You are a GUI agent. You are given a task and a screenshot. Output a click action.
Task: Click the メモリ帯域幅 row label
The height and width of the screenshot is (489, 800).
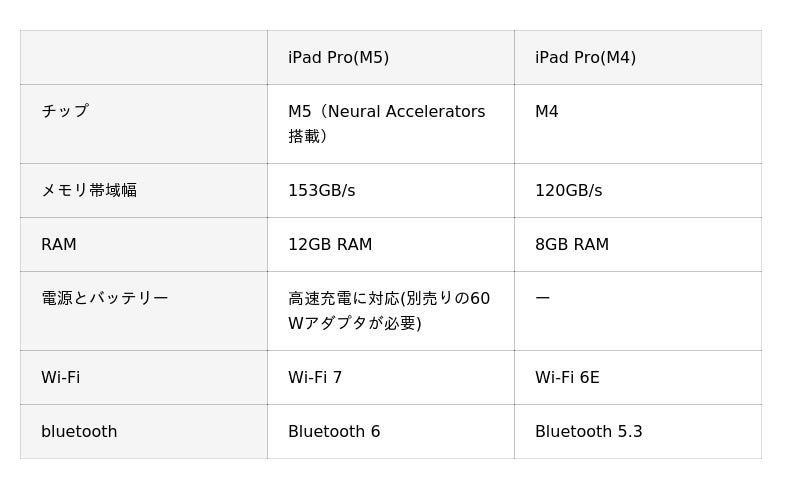(x=89, y=190)
